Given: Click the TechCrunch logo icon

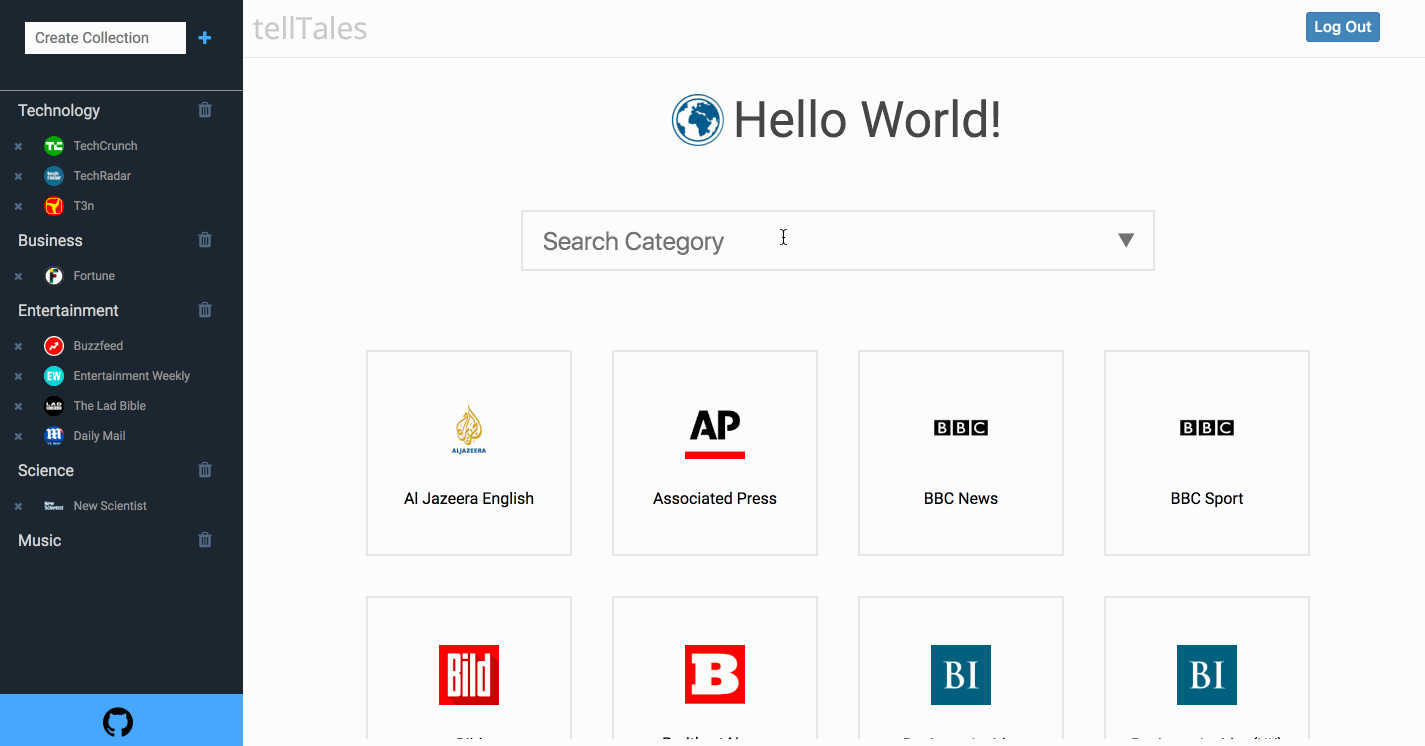Looking at the screenshot, I should tap(54, 146).
